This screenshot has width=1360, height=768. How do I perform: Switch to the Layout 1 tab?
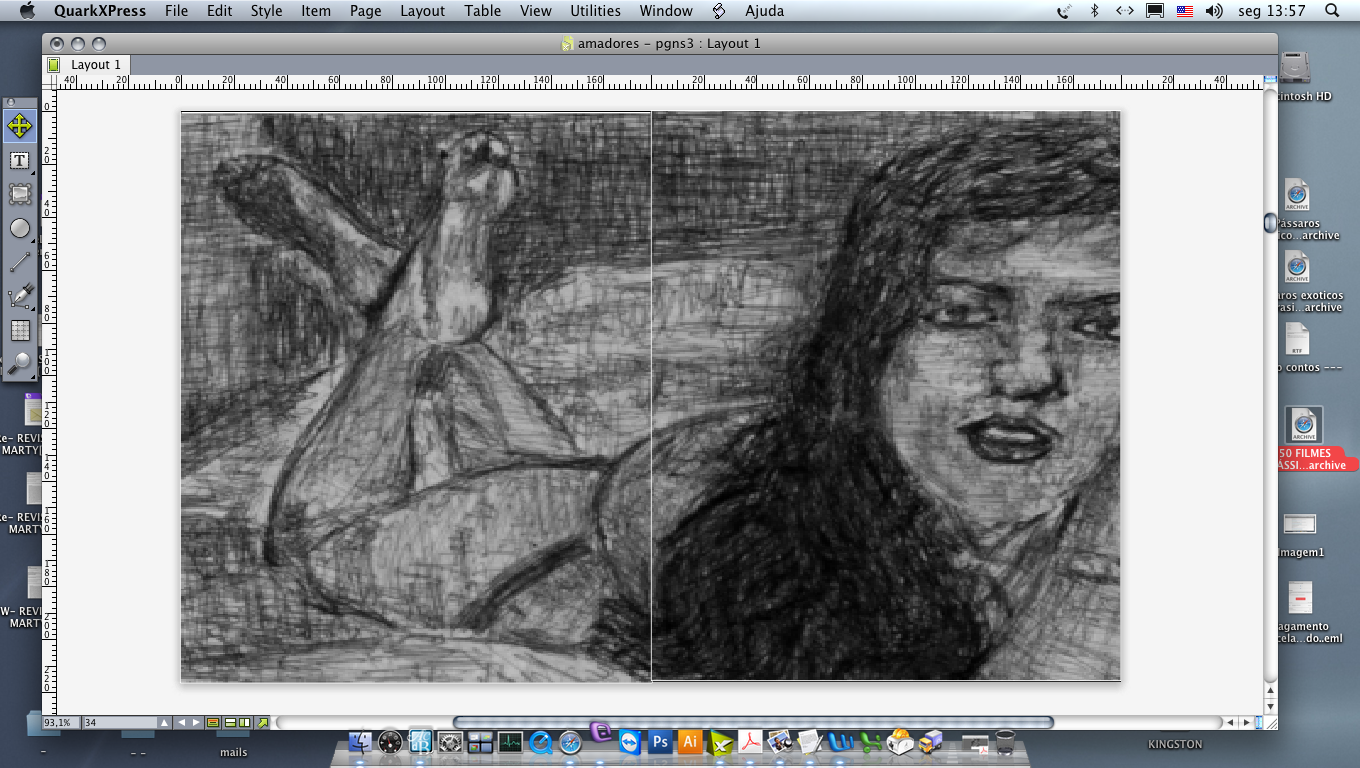[x=95, y=64]
